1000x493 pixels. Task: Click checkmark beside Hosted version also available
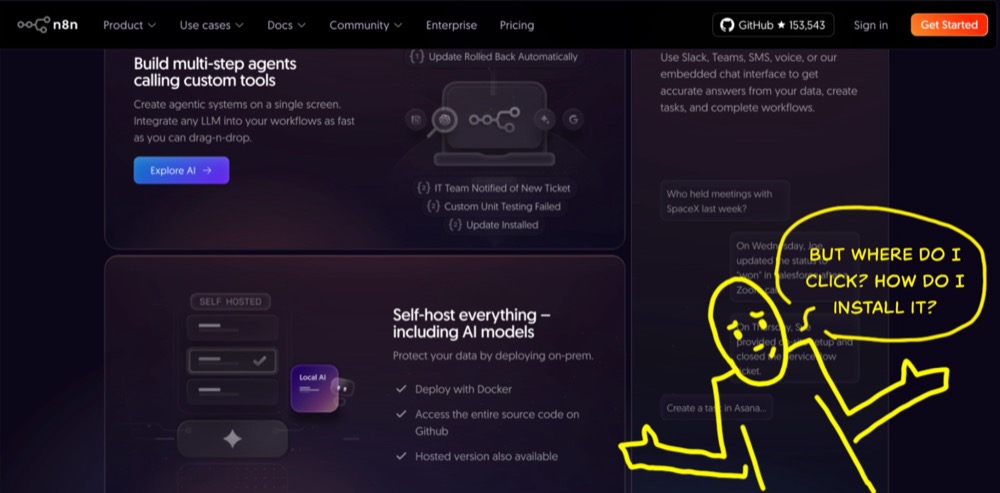tap(401, 456)
